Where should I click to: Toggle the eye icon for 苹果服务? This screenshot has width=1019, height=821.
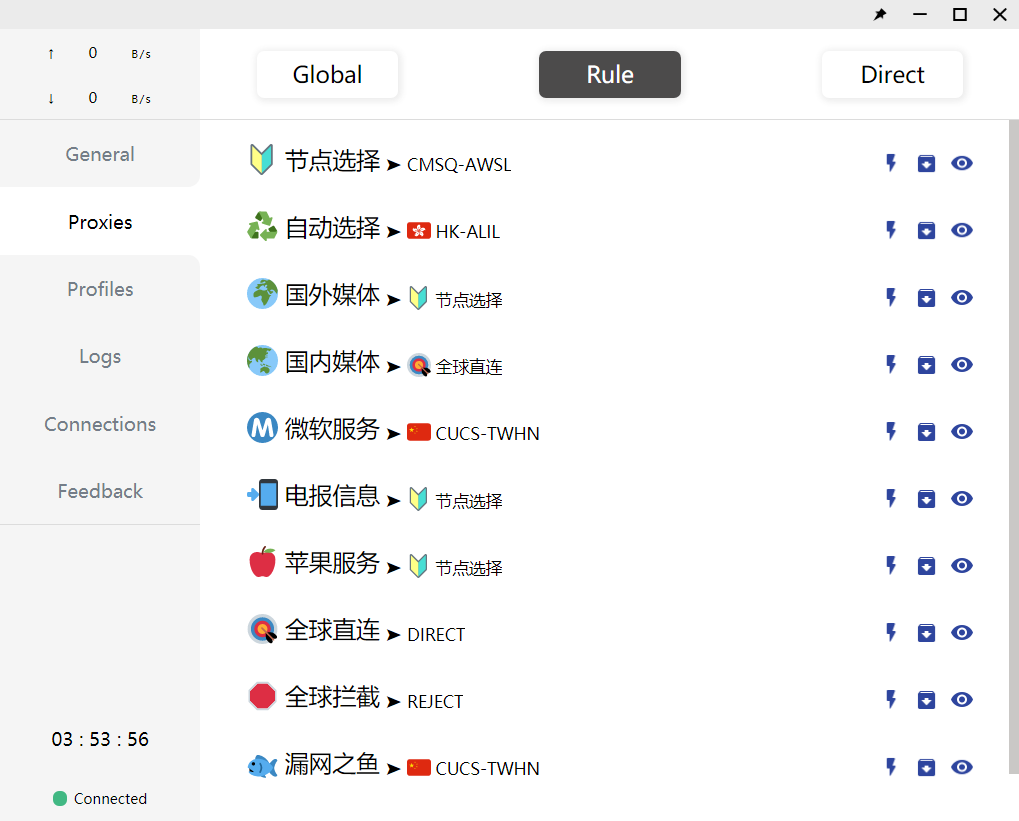[x=962, y=565]
